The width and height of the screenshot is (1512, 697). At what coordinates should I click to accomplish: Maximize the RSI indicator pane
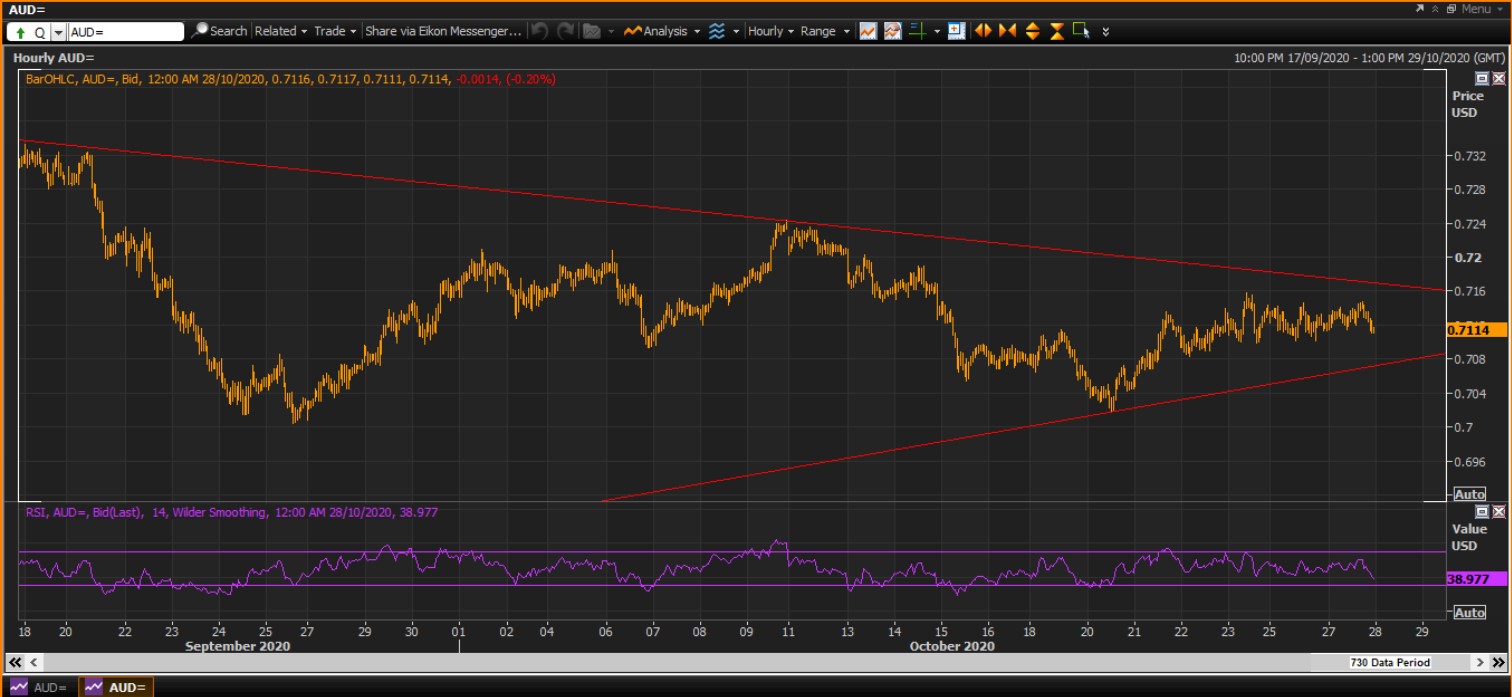pos(1482,511)
